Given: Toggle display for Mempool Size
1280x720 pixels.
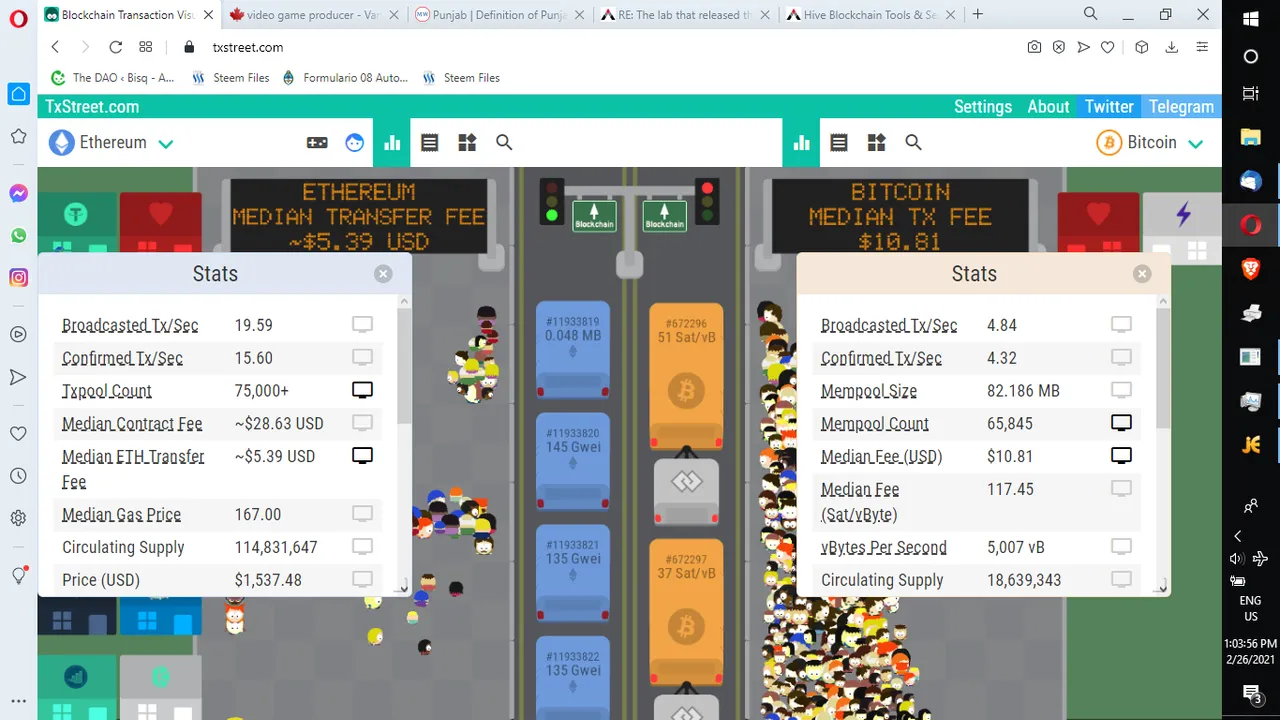Looking at the screenshot, I should pos(1121,391).
